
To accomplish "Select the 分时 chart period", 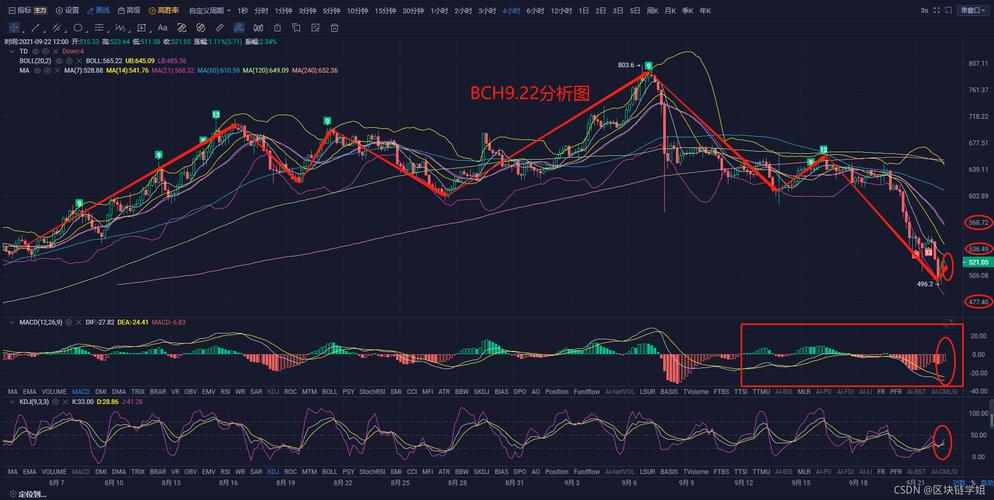I will click(x=261, y=11).
